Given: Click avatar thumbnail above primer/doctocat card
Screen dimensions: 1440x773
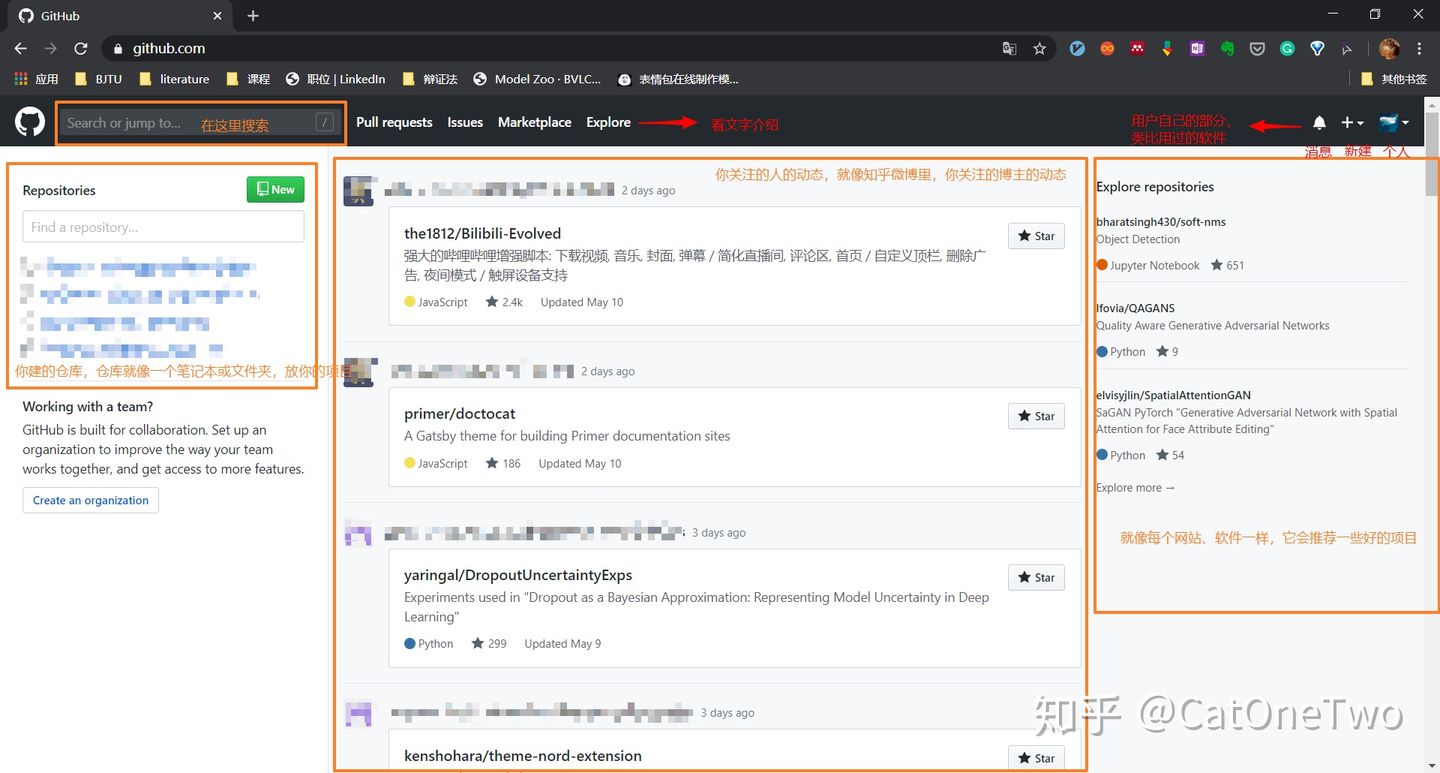Looking at the screenshot, I should pos(358,371).
